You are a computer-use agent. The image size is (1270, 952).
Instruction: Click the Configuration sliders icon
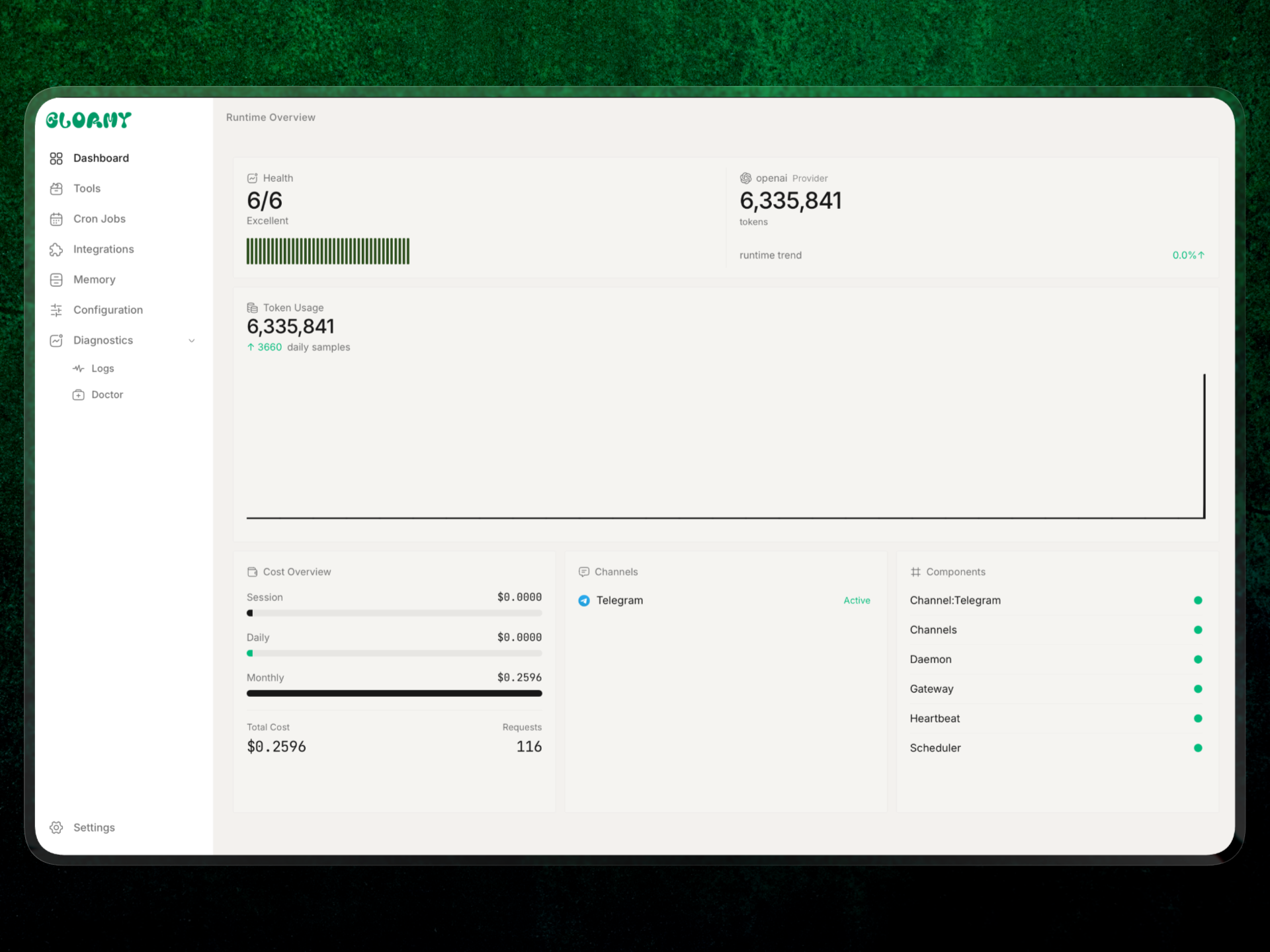tap(56, 311)
